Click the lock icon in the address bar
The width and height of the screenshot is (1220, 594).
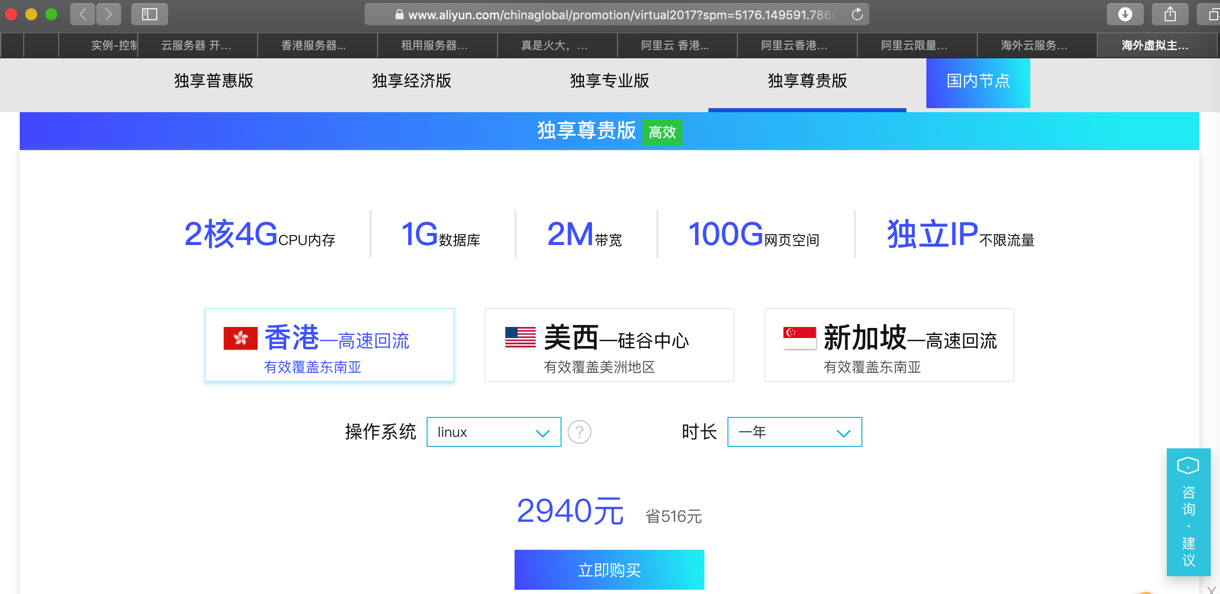(399, 15)
